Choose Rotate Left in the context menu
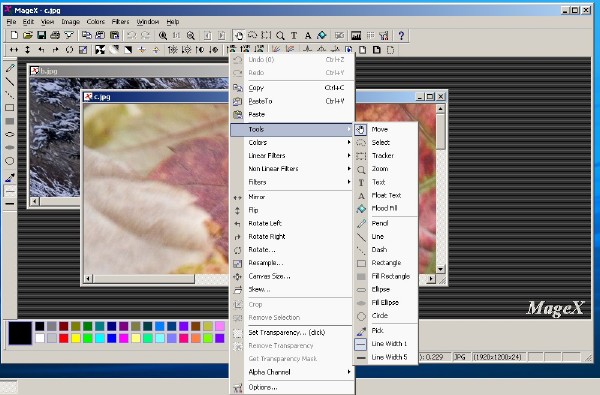This screenshot has height=395, width=600. click(292, 223)
